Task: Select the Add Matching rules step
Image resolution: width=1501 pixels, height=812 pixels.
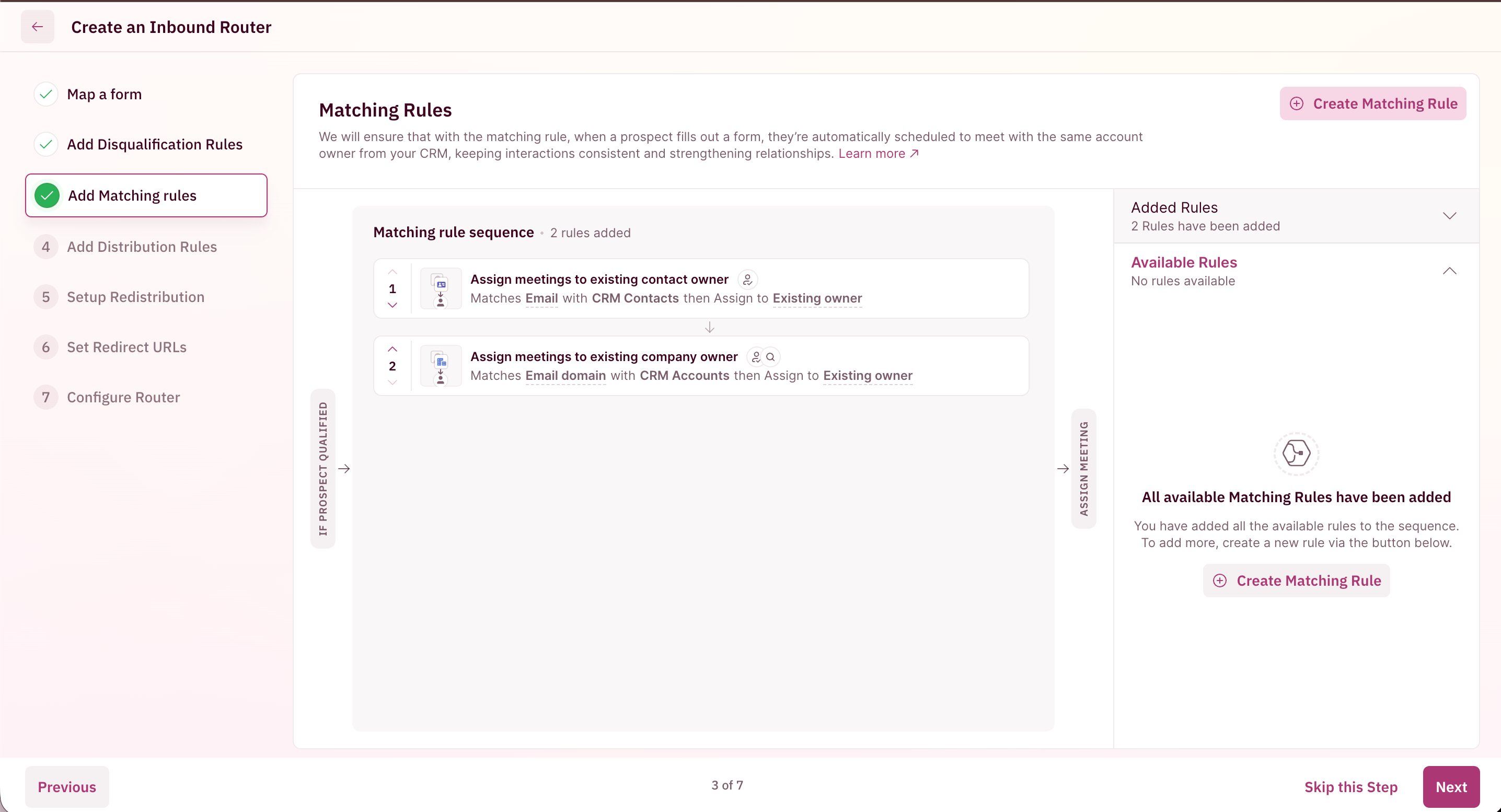Action: (146, 196)
